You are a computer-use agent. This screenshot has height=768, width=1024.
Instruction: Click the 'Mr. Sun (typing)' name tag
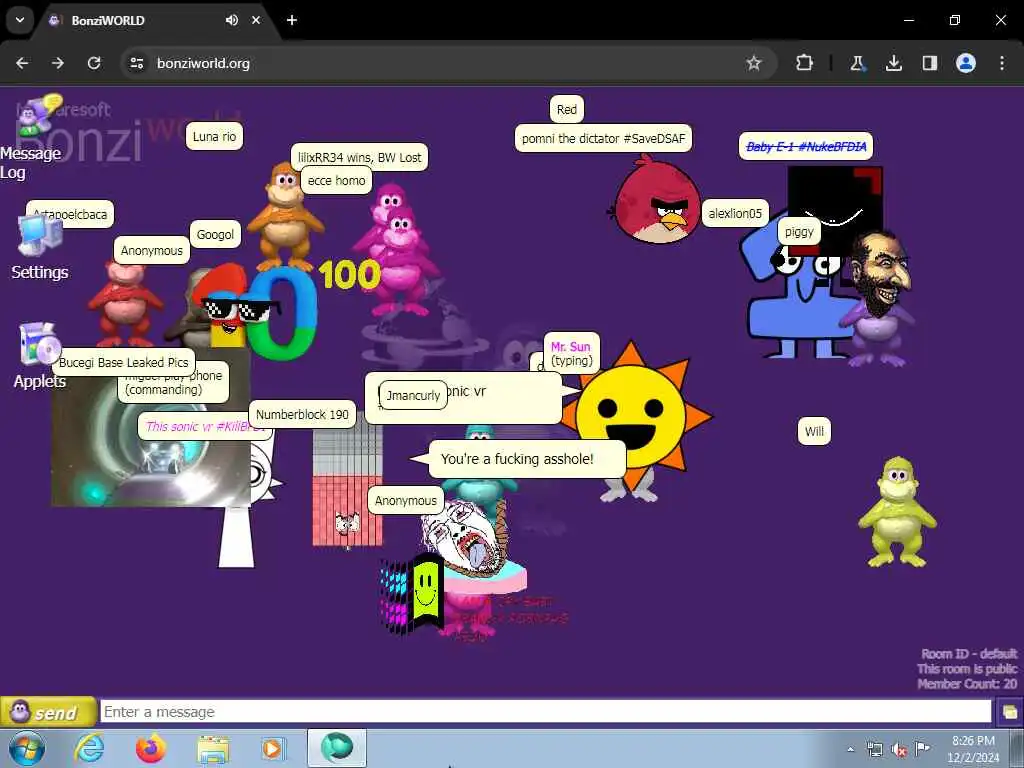pyautogui.click(x=571, y=353)
